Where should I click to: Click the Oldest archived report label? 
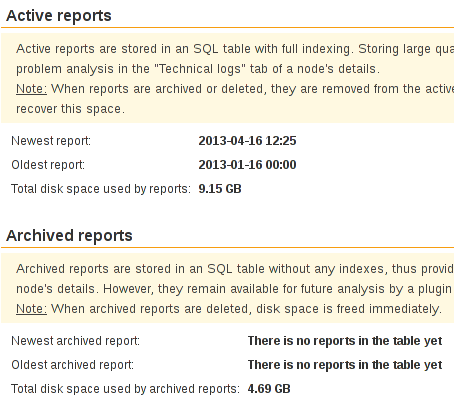(x=73, y=365)
